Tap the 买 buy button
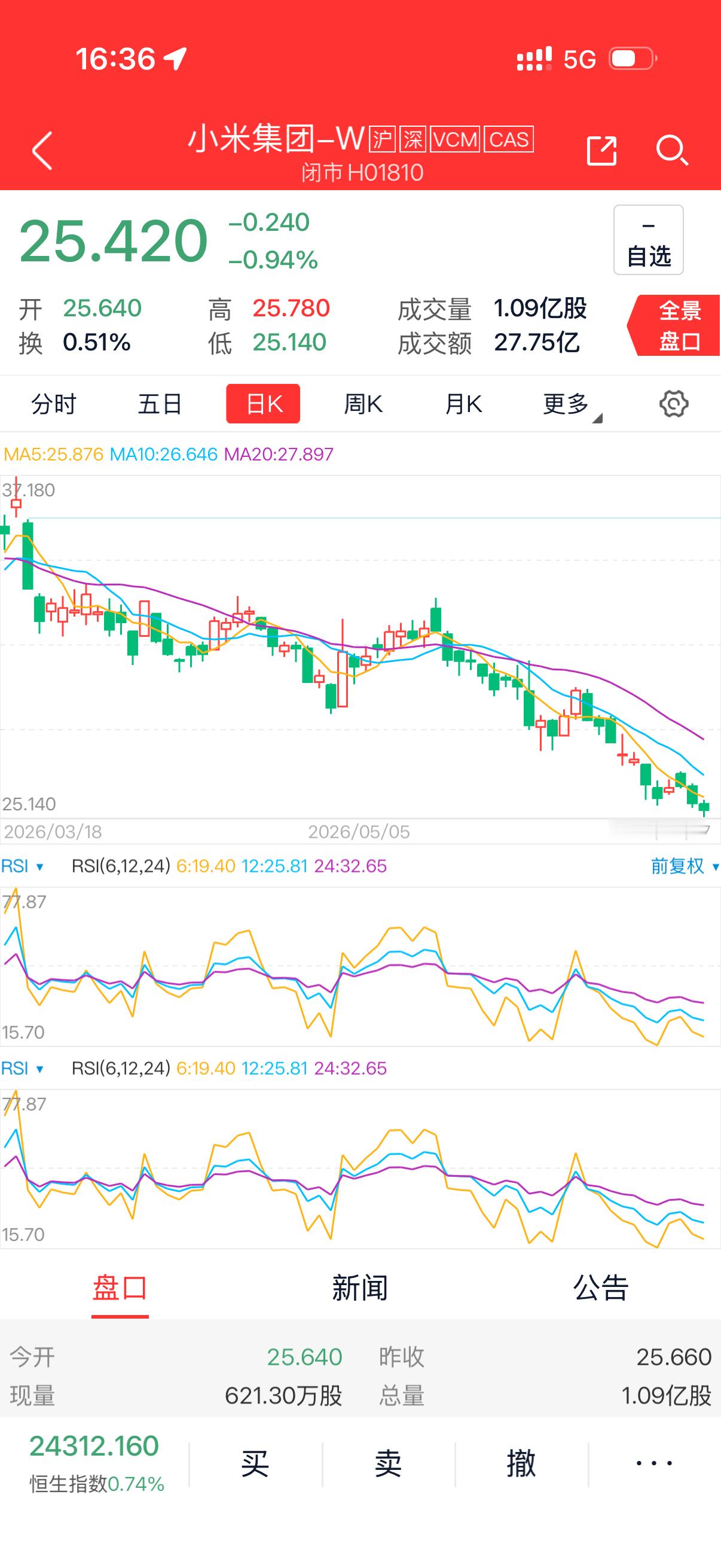Viewport: 721px width, 1568px height. [x=255, y=1465]
